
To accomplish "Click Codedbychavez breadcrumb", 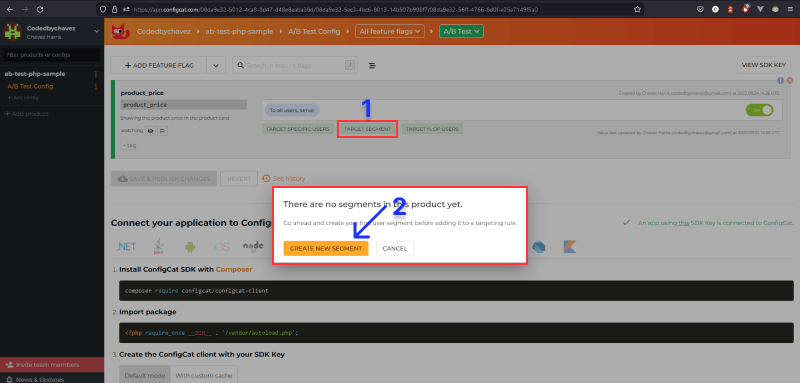I will pos(164,31).
